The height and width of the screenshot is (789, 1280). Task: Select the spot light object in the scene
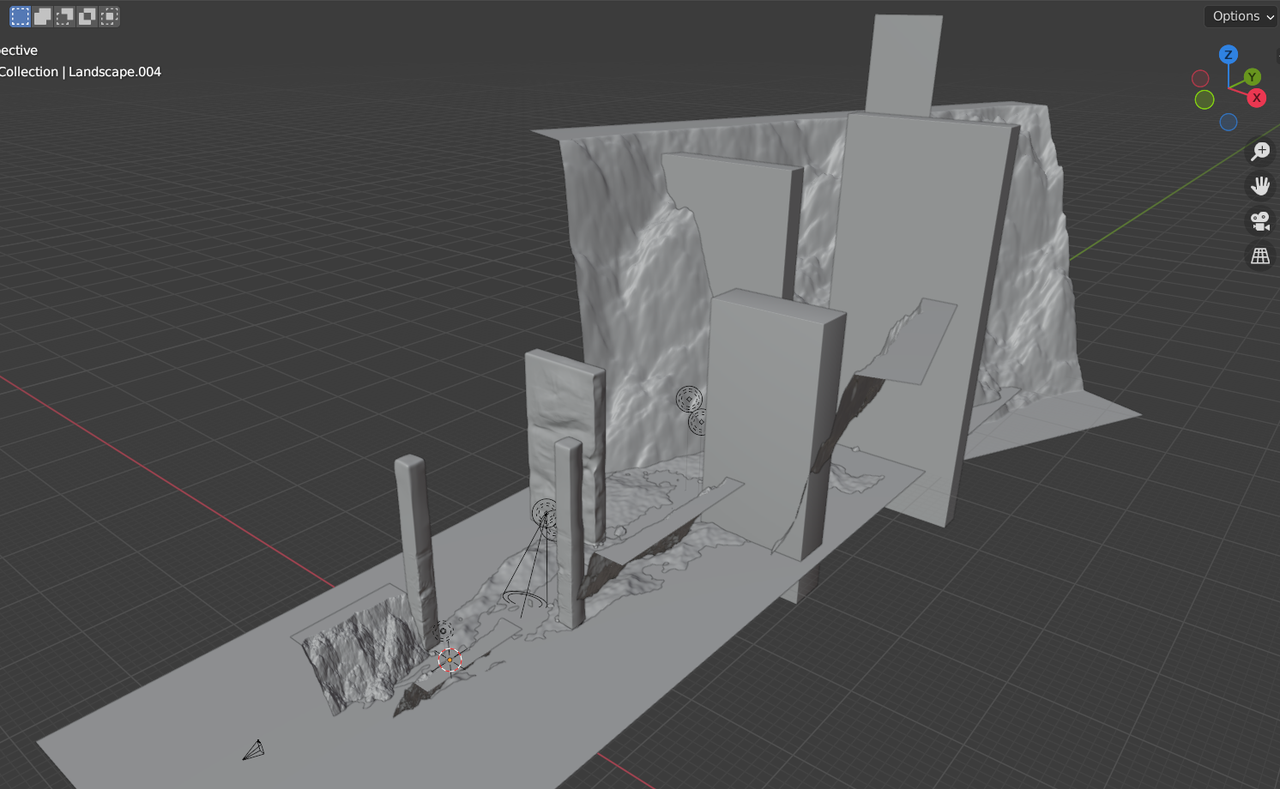click(545, 515)
